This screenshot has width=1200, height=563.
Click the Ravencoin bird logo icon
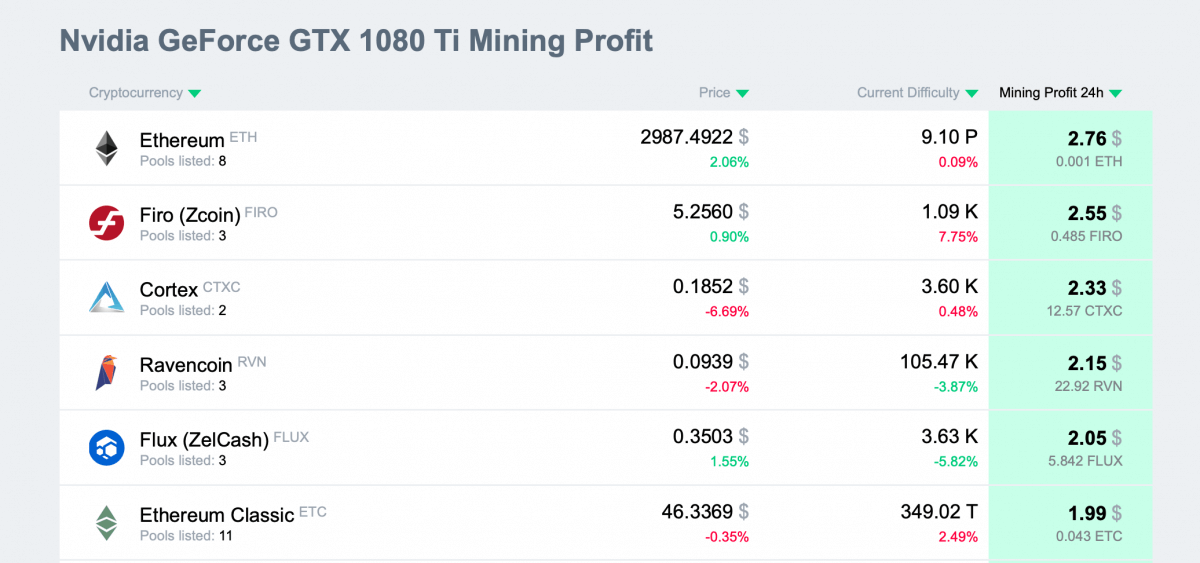(x=106, y=373)
